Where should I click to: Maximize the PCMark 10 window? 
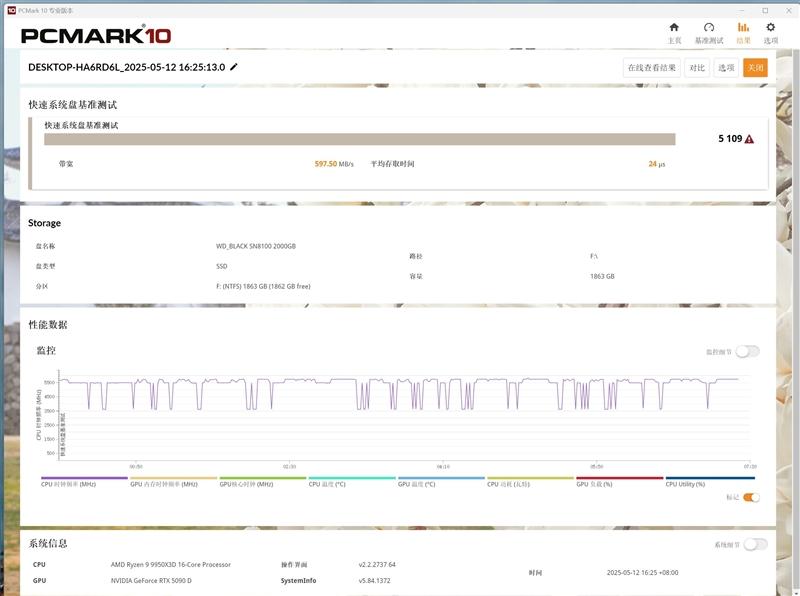pos(765,10)
